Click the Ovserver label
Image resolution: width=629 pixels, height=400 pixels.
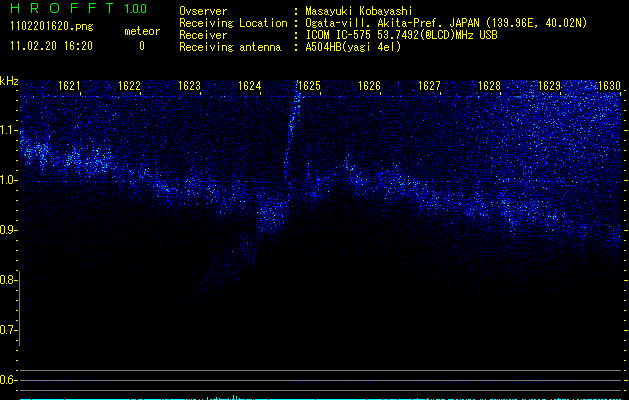click(203, 11)
